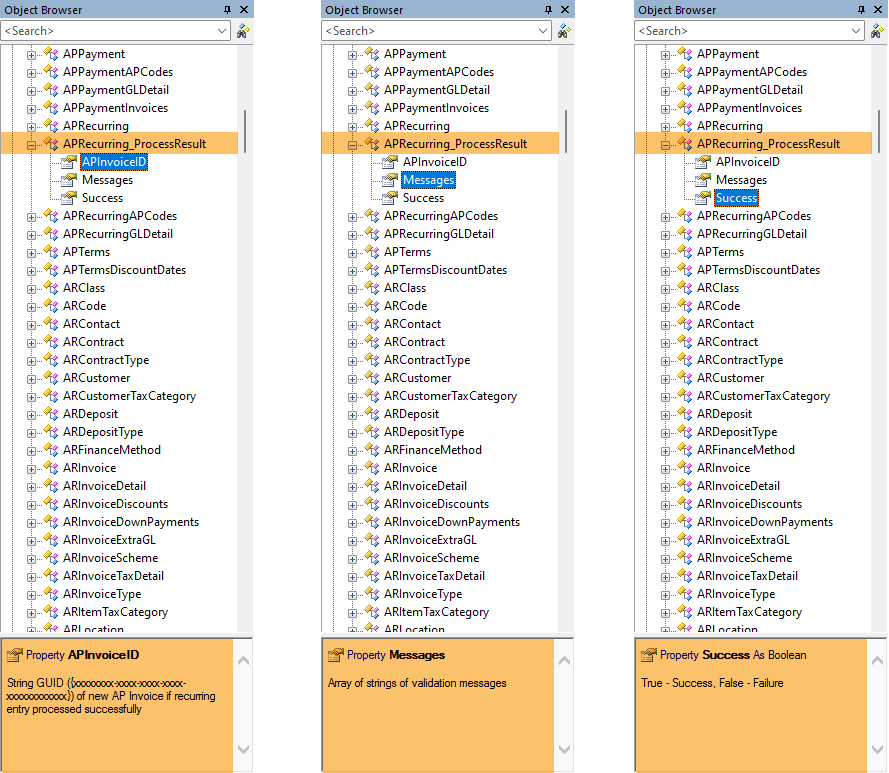This screenshot has width=889, height=773.
Task: Open the search dropdown in left Object Browser
Action: 222,31
